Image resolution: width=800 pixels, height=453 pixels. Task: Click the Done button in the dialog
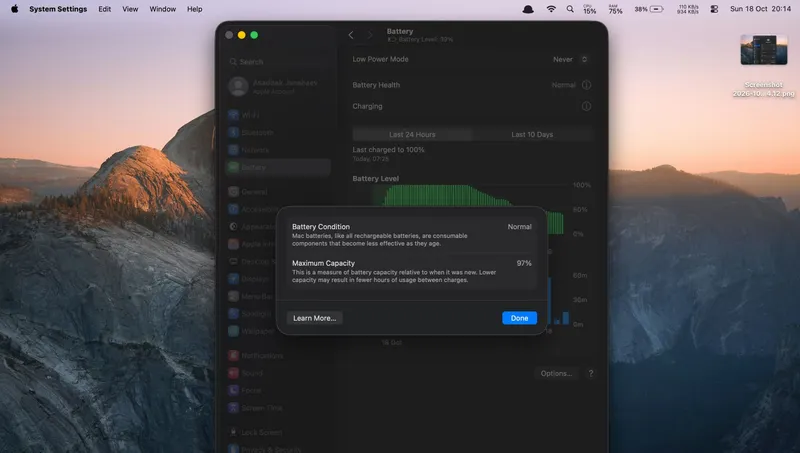click(519, 318)
